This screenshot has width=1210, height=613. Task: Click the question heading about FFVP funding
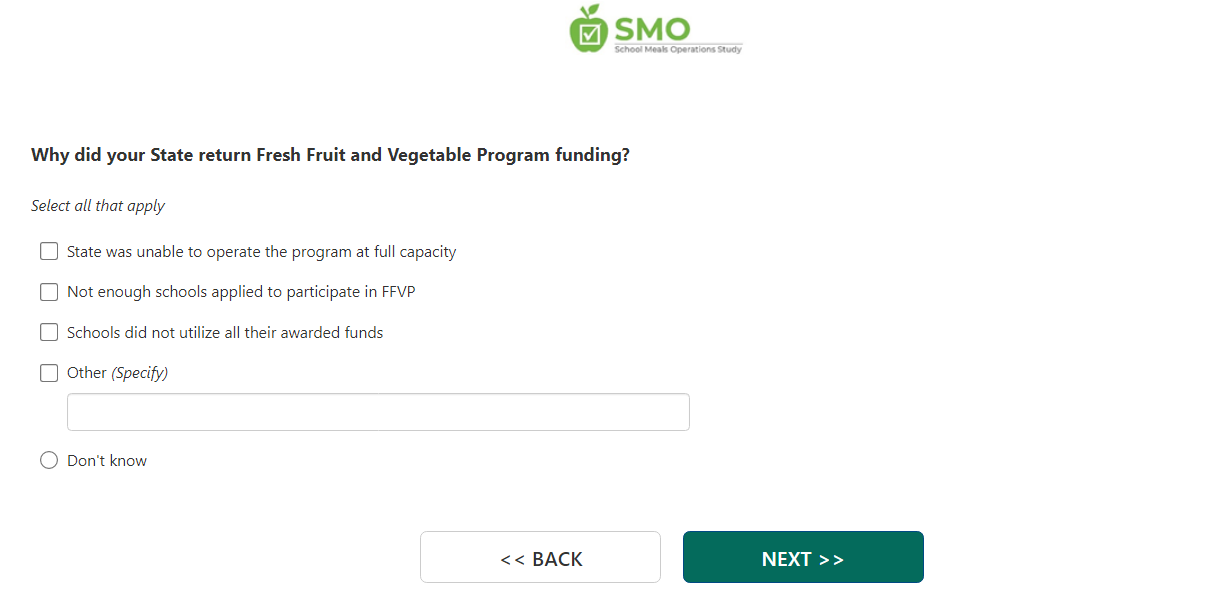330,155
